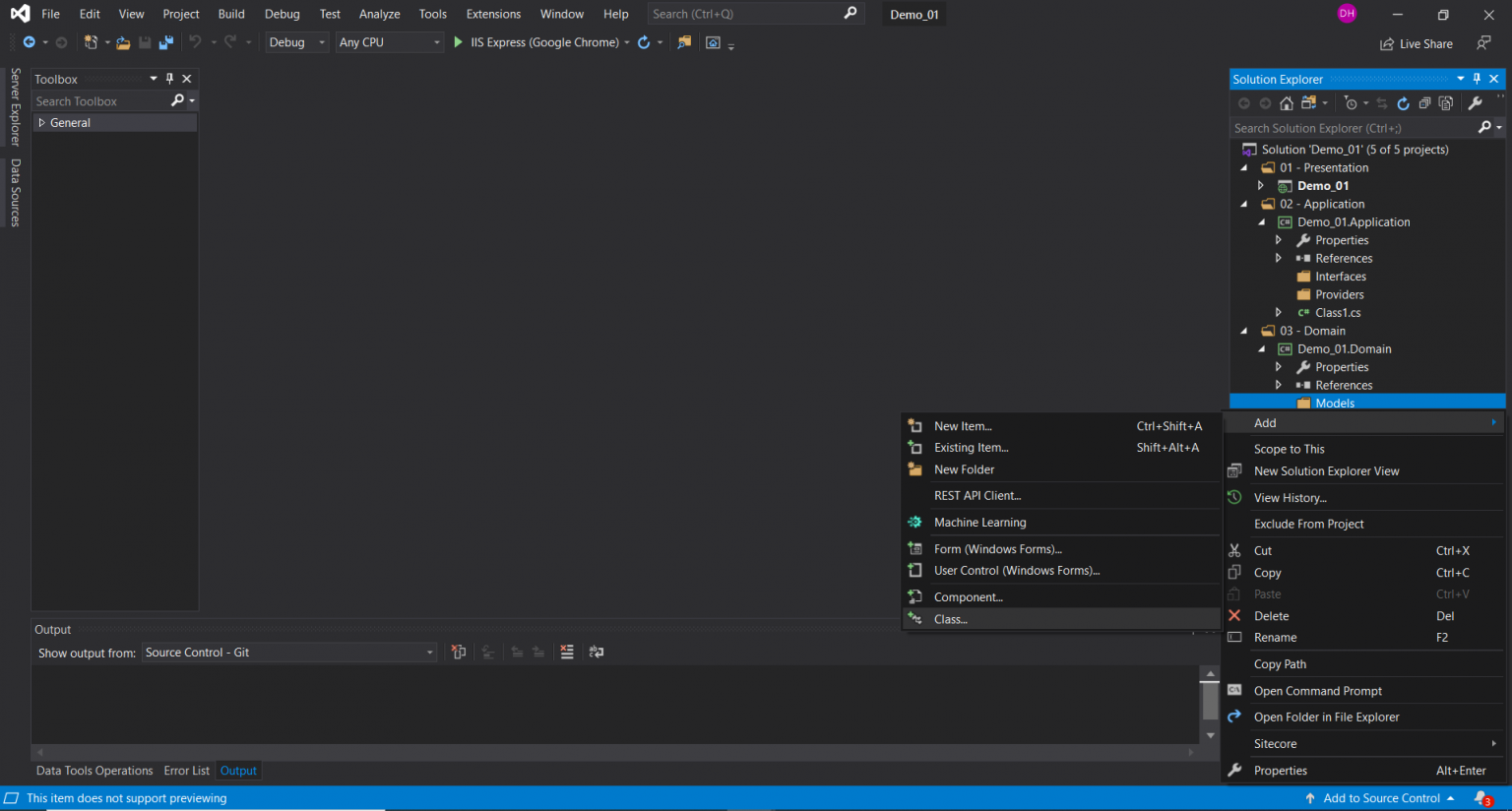This screenshot has width=1512, height=811.
Task: Choose Rename in the context menu
Action: 1275,638
